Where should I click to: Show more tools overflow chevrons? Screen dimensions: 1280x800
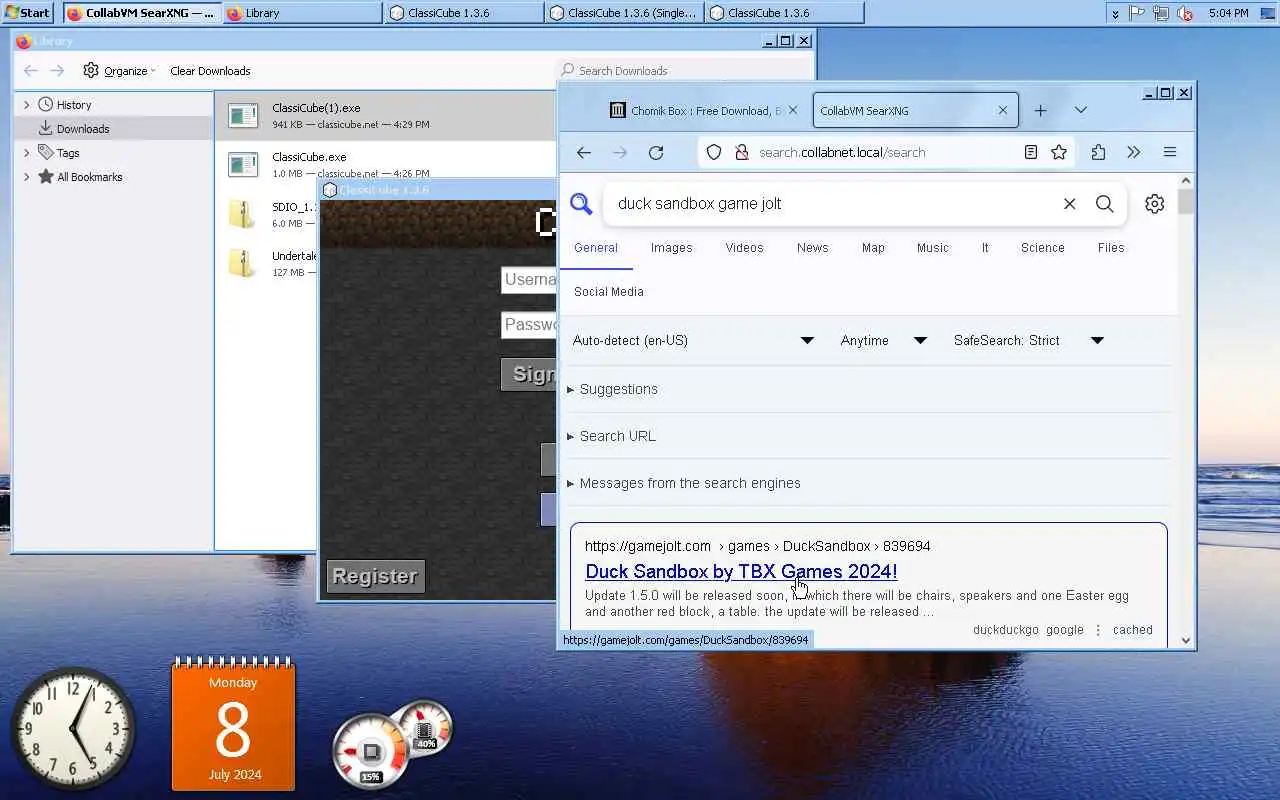1133,152
